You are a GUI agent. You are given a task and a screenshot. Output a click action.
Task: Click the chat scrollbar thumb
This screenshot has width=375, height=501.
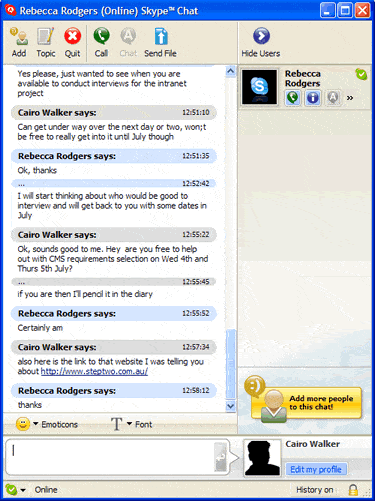230,364
